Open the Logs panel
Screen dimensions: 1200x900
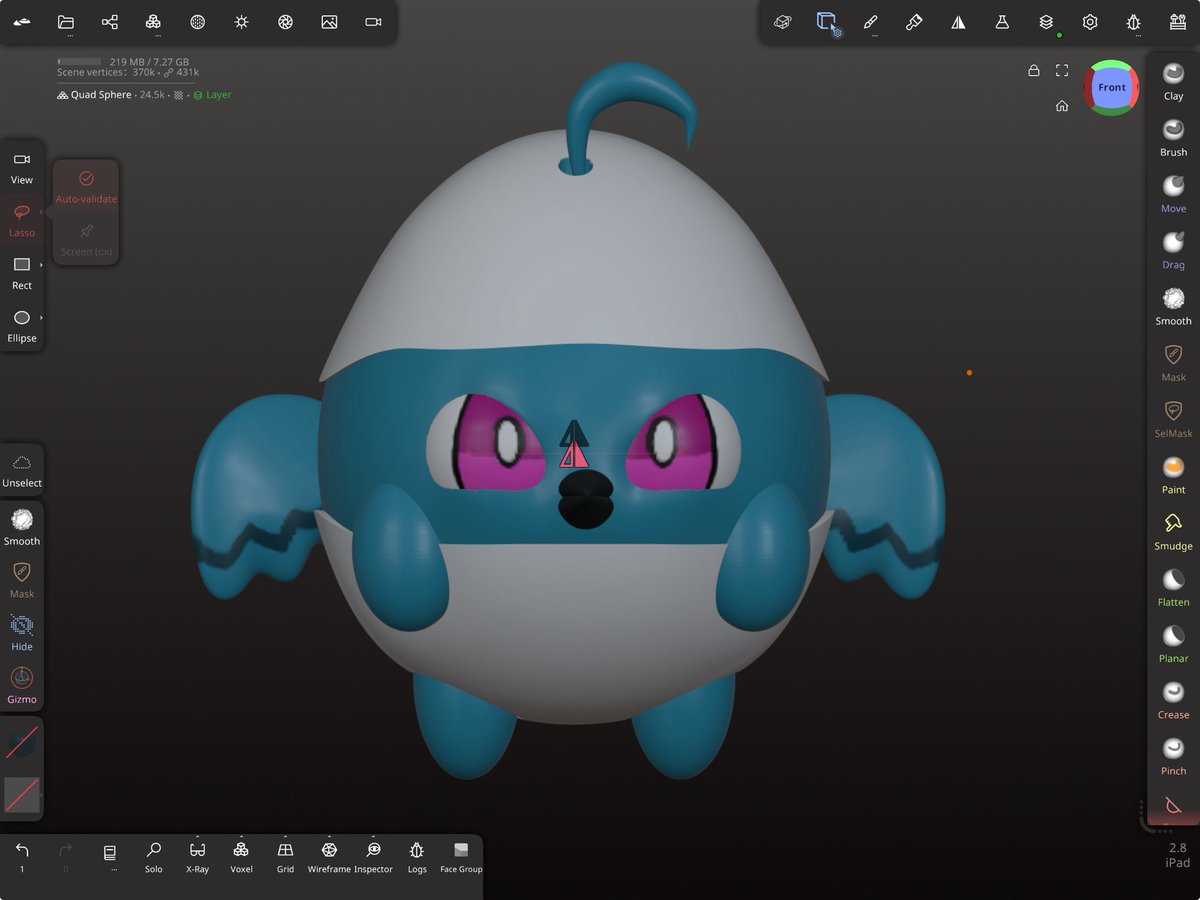coord(417,857)
